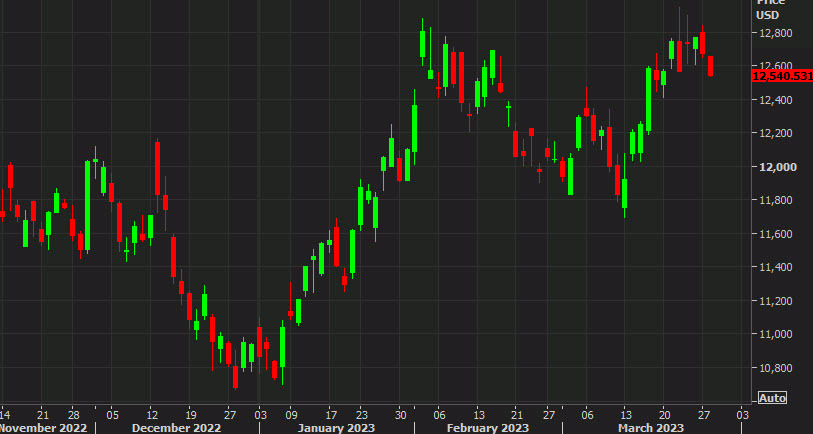The width and height of the screenshot is (813, 434).
Task: Select the February 2023 month label
Action: click(487, 427)
